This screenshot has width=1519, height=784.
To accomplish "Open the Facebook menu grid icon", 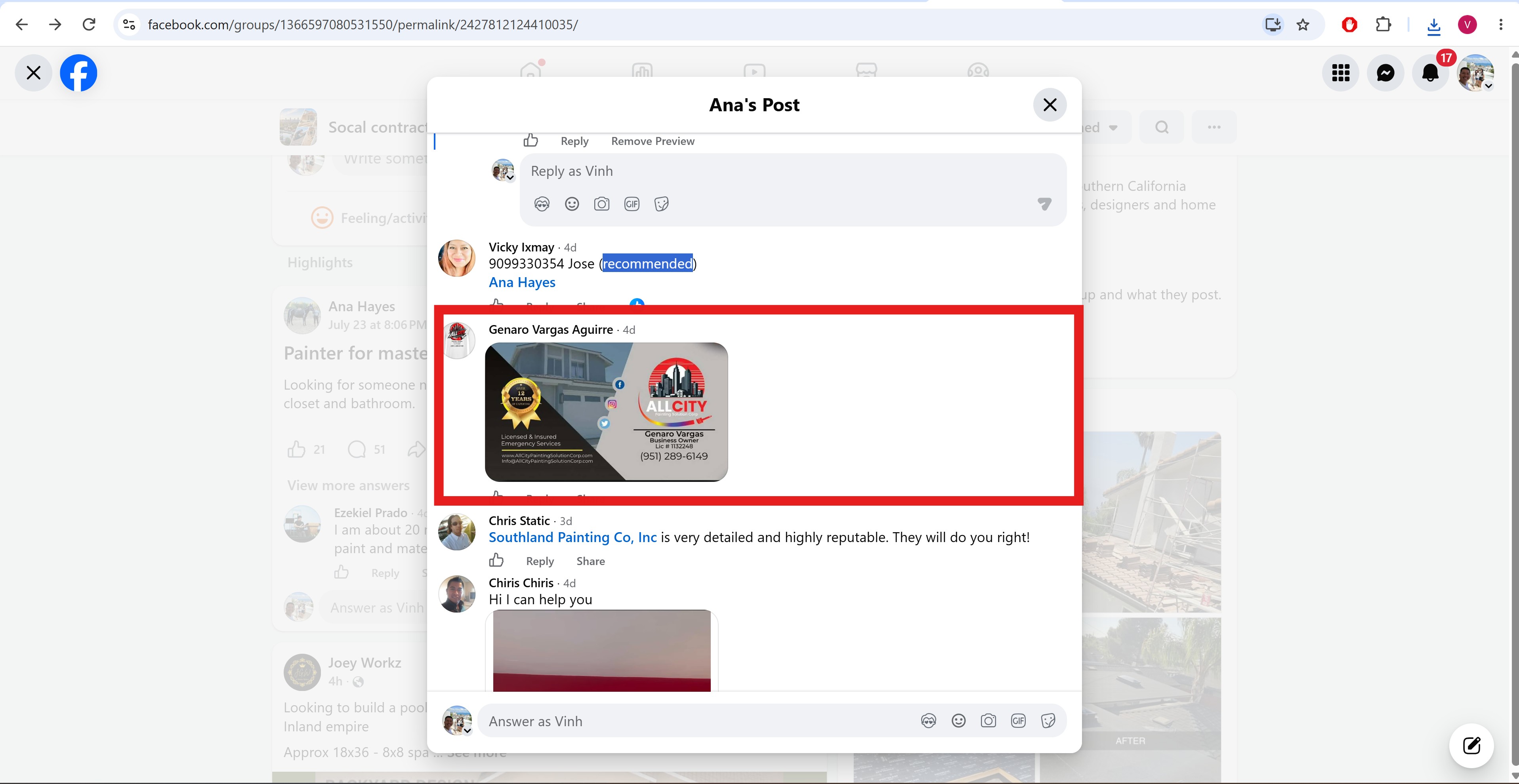I will click(1341, 73).
